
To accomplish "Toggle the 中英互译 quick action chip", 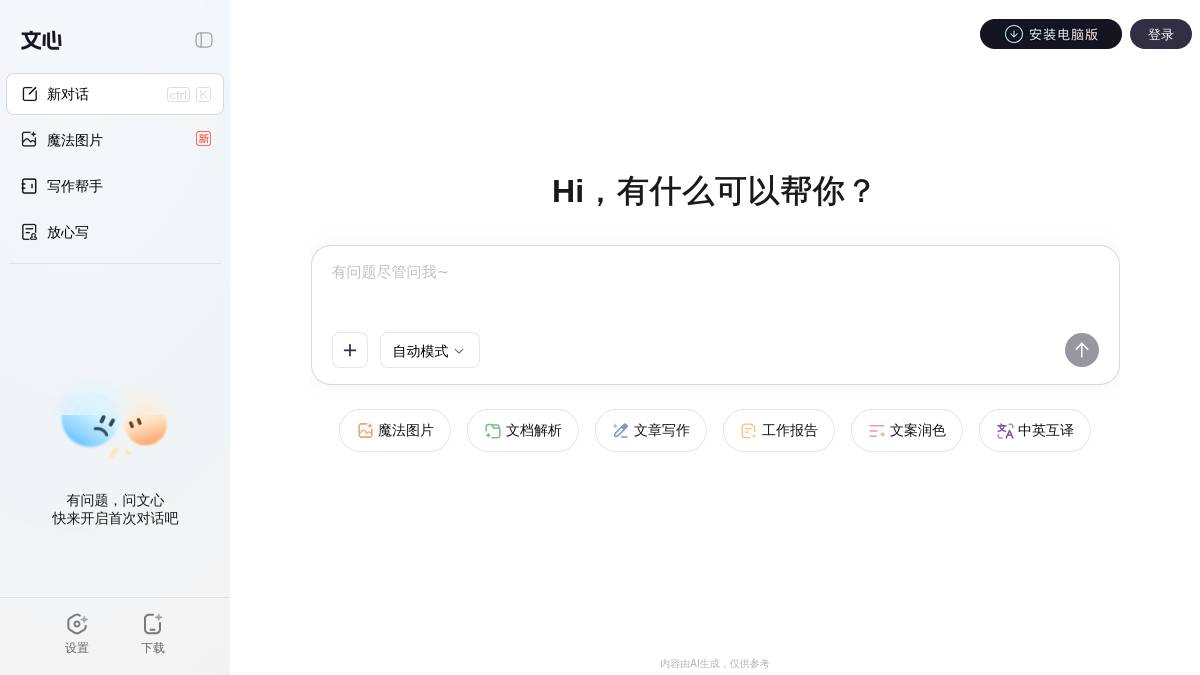I will point(1035,430).
